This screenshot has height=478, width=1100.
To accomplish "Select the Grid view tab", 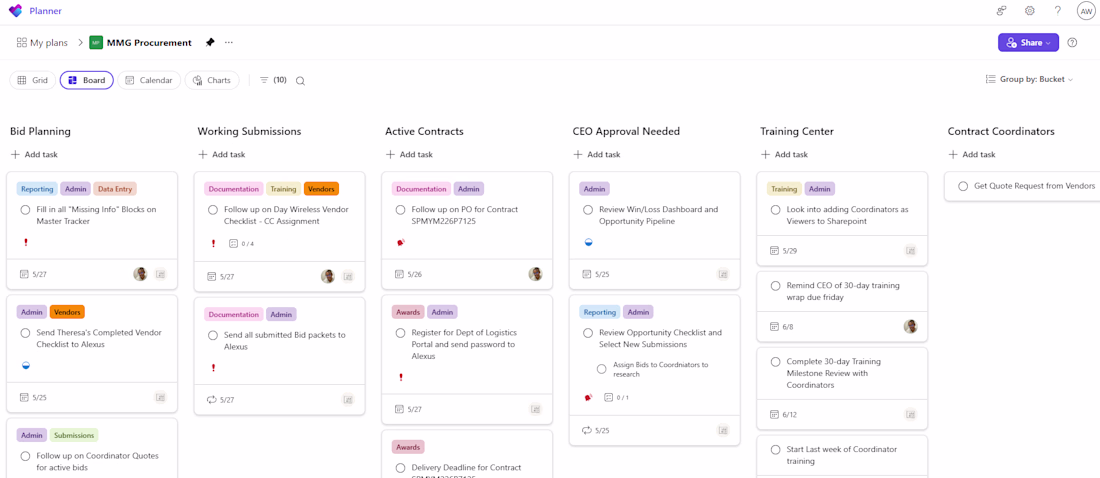I will coord(33,80).
